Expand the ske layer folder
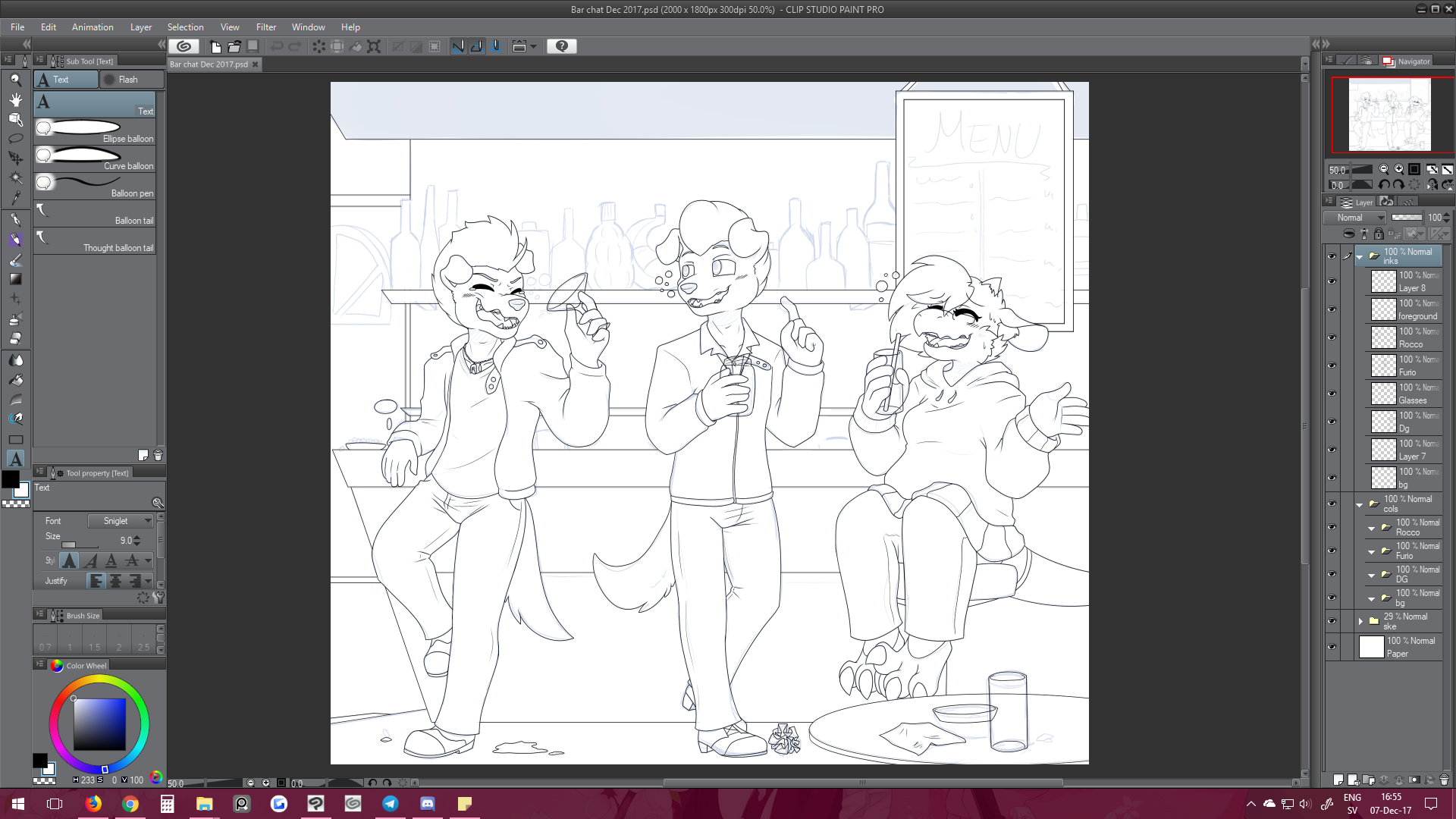The height and width of the screenshot is (819, 1456). (x=1360, y=621)
